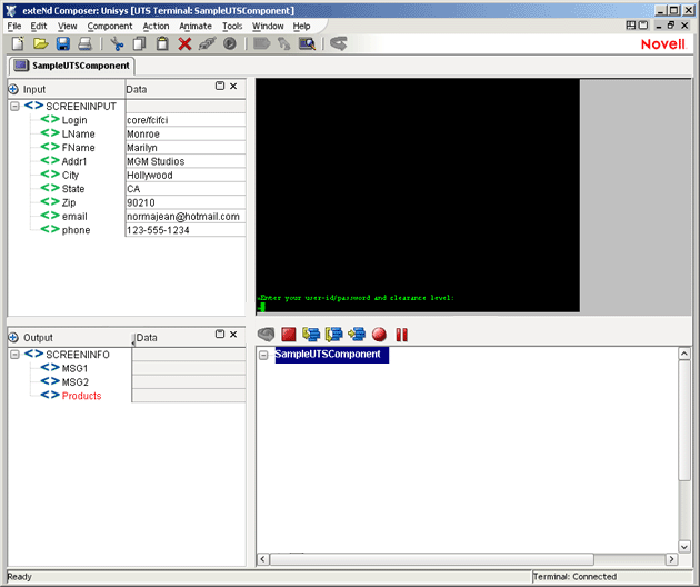
Task: Click the Print icon in toolbar
Action: click(x=85, y=44)
